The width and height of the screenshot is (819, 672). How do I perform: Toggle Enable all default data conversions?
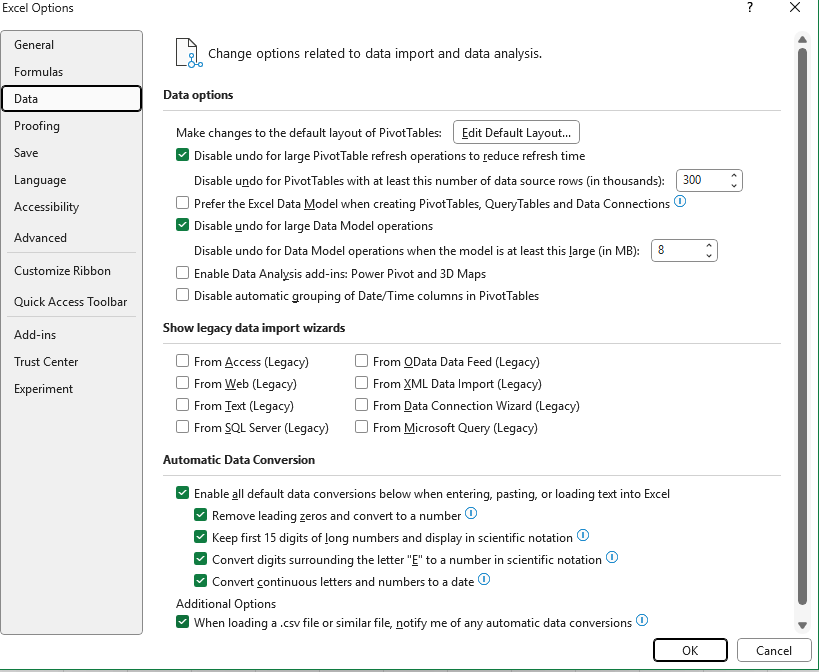[182, 493]
